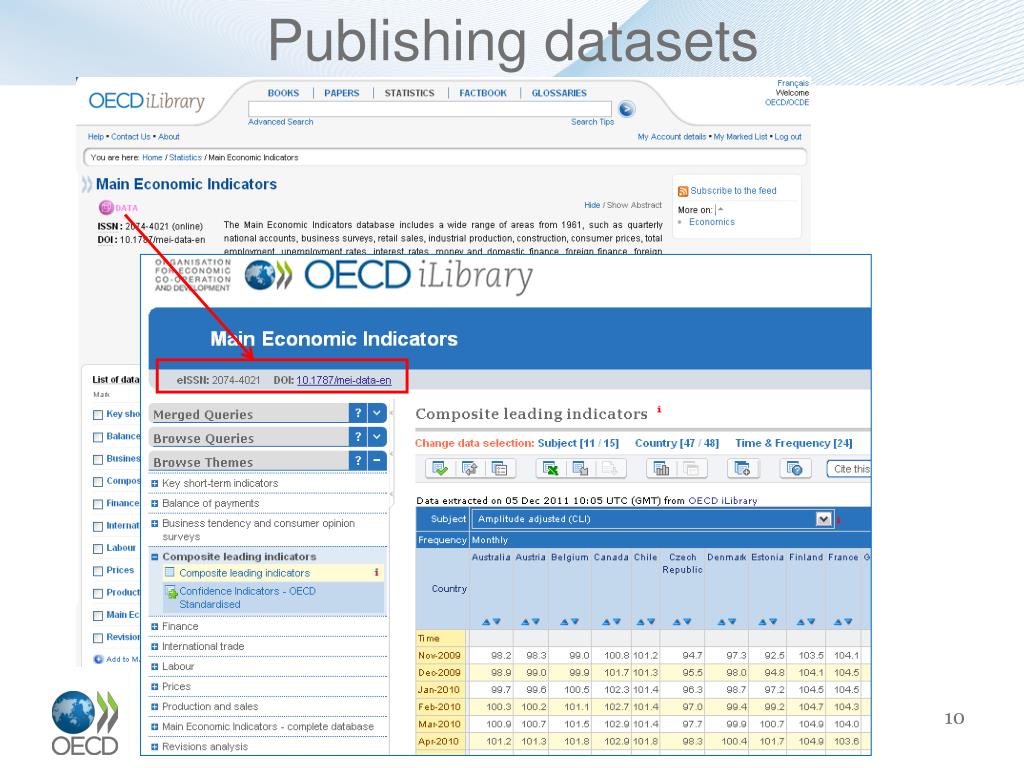This screenshot has height=768, width=1024.
Task: Expand Key short-term indicators tree node
Action: coord(155,484)
